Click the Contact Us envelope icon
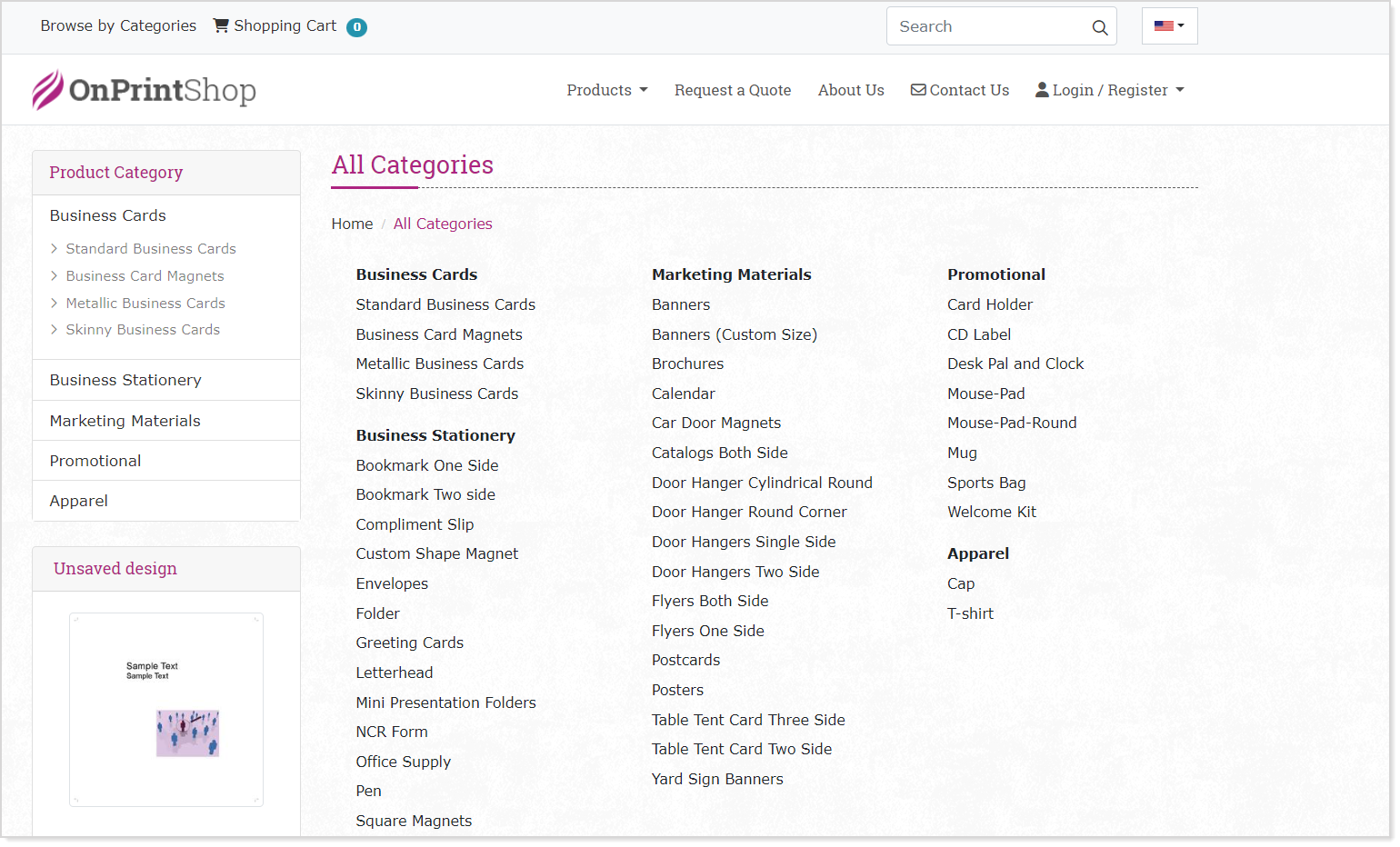This screenshot has width=1400, height=847. tap(918, 90)
